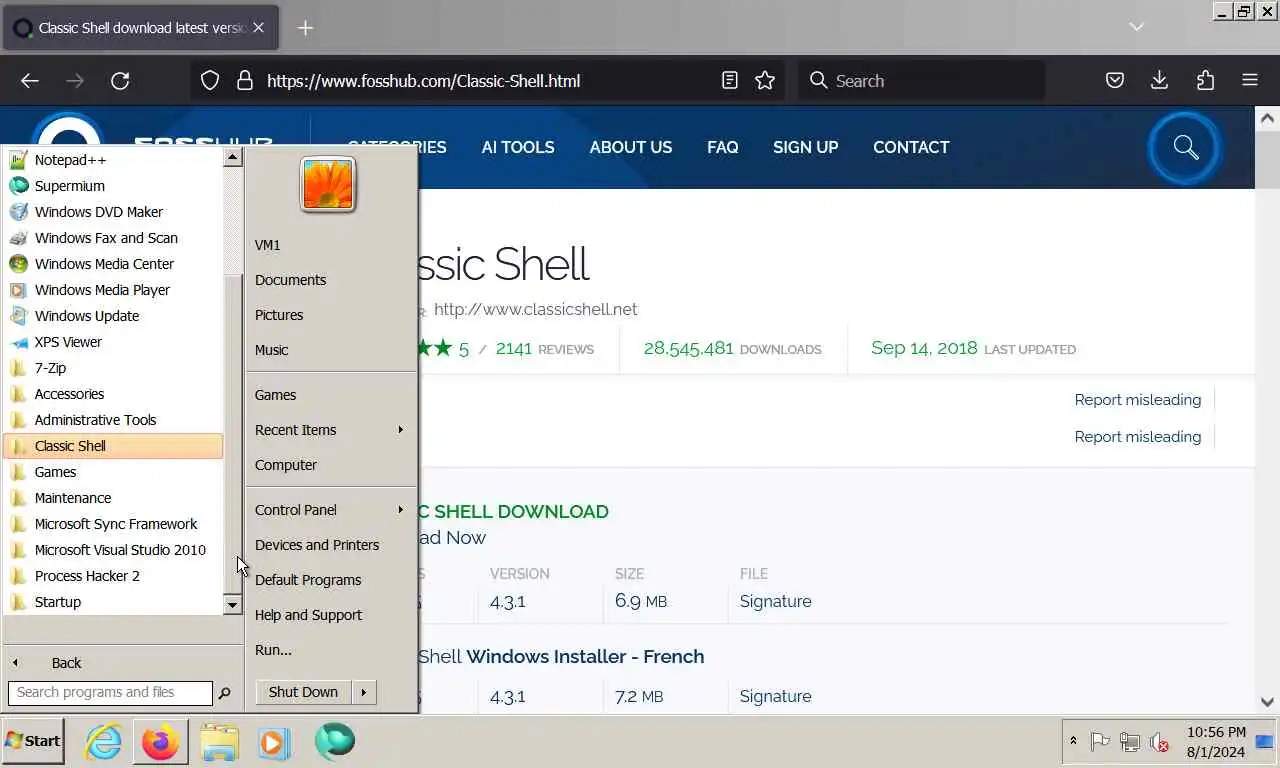1280x768 pixels.
Task: Expand Recent Items submenu
Action: click(331, 430)
